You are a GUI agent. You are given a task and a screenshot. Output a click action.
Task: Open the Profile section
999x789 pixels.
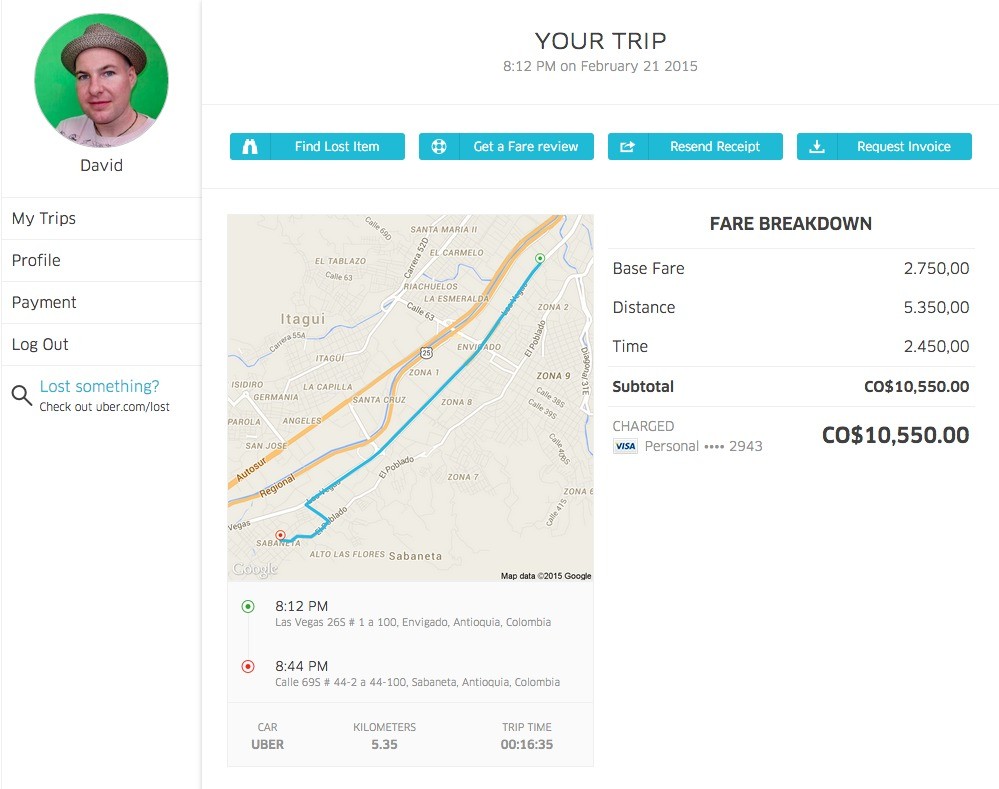(x=36, y=260)
